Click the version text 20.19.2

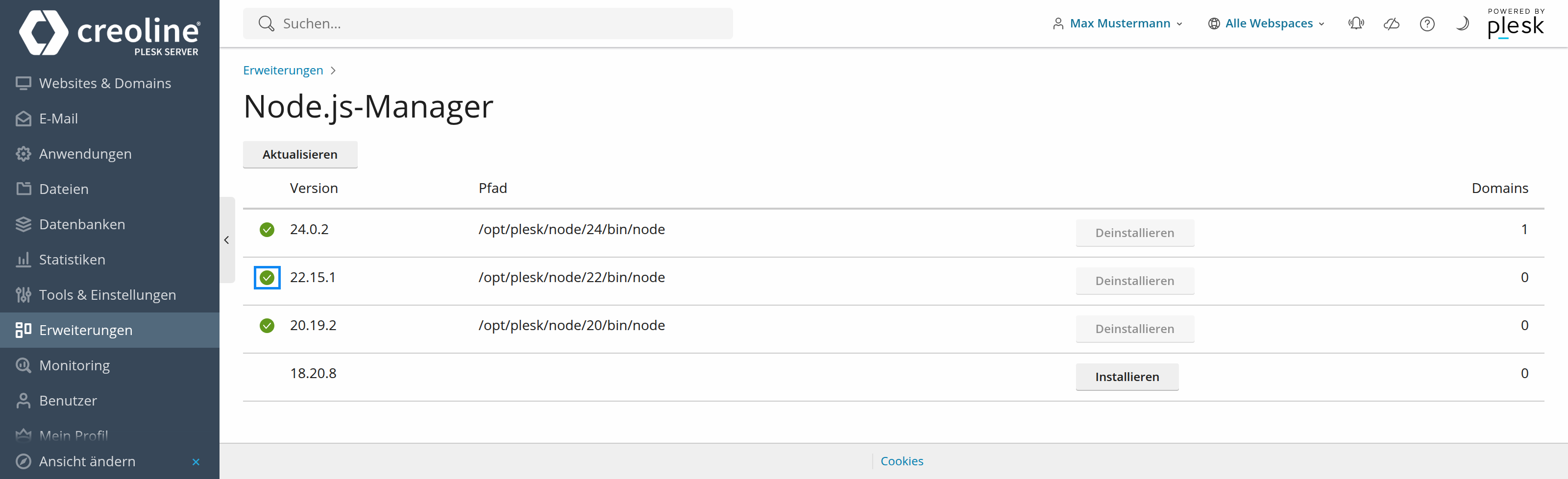(313, 326)
